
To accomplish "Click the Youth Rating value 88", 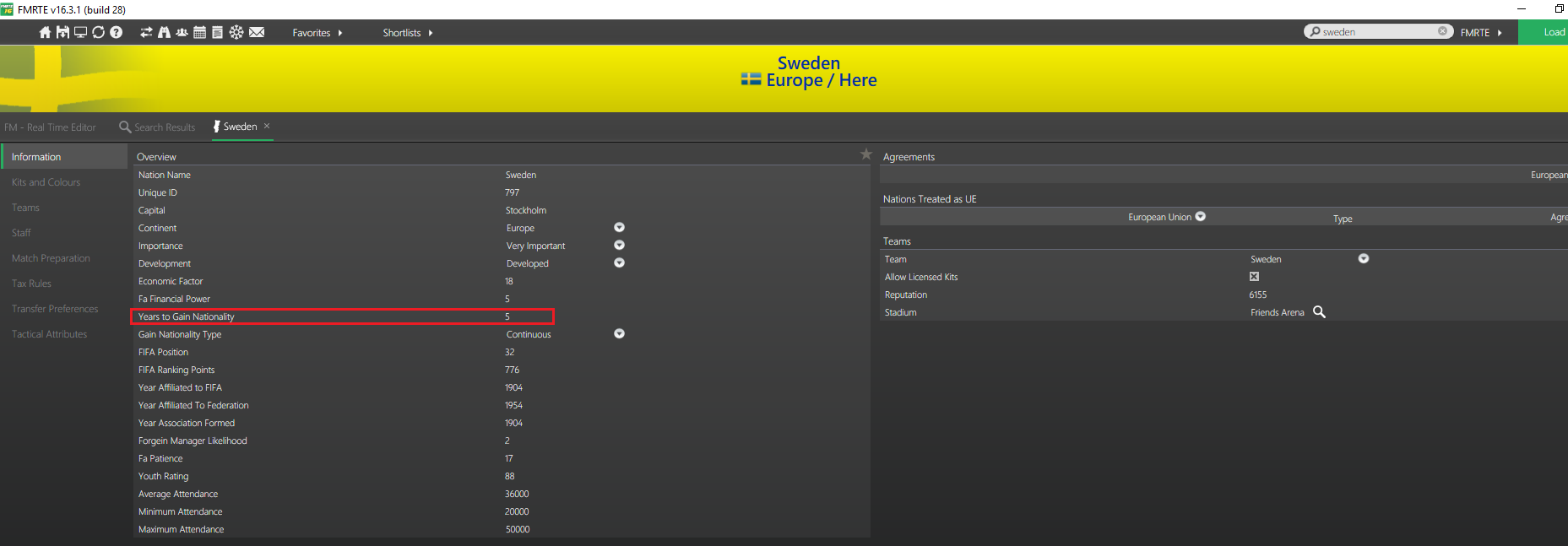I will (x=509, y=476).
